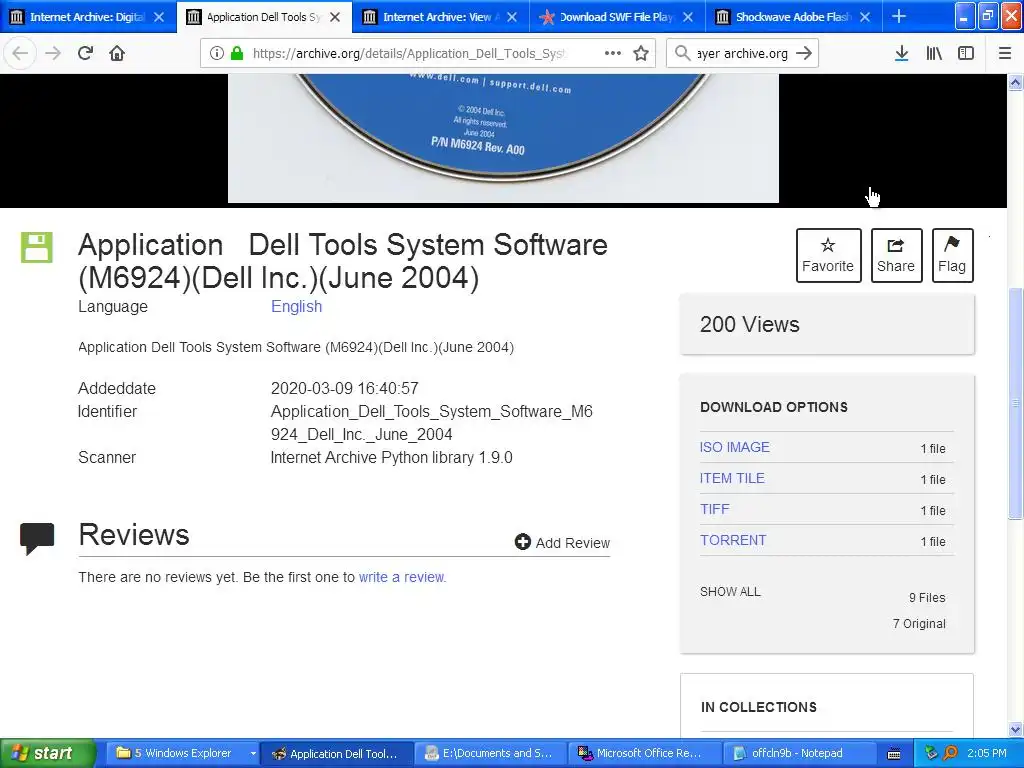The width and height of the screenshot is (1024, 768).
Task: Reload the current page
Action: tap(85, 53)
